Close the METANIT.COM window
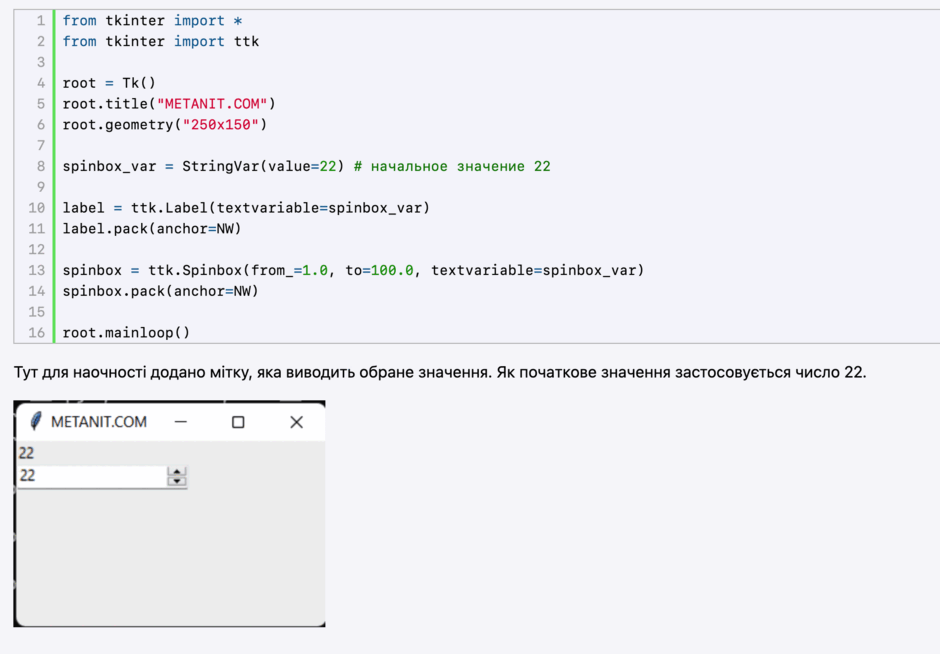The image size is (940, 654). (x=296, y=422)
